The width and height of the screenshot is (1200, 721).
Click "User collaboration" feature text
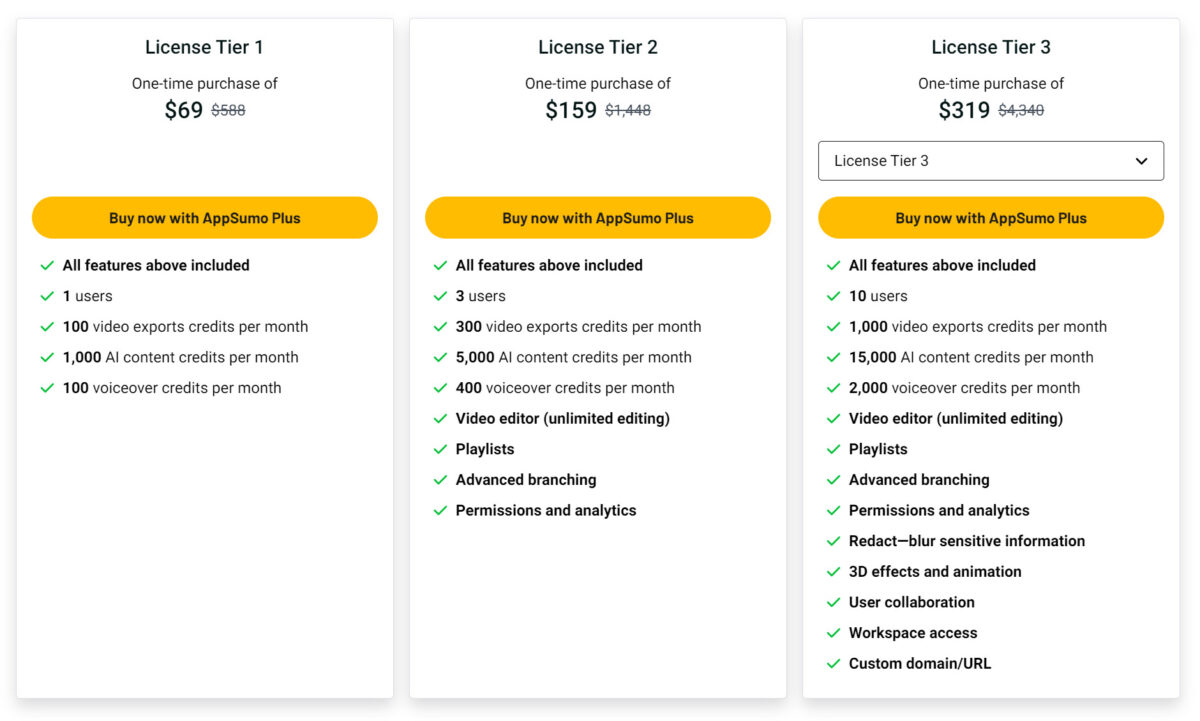point(911,602)
